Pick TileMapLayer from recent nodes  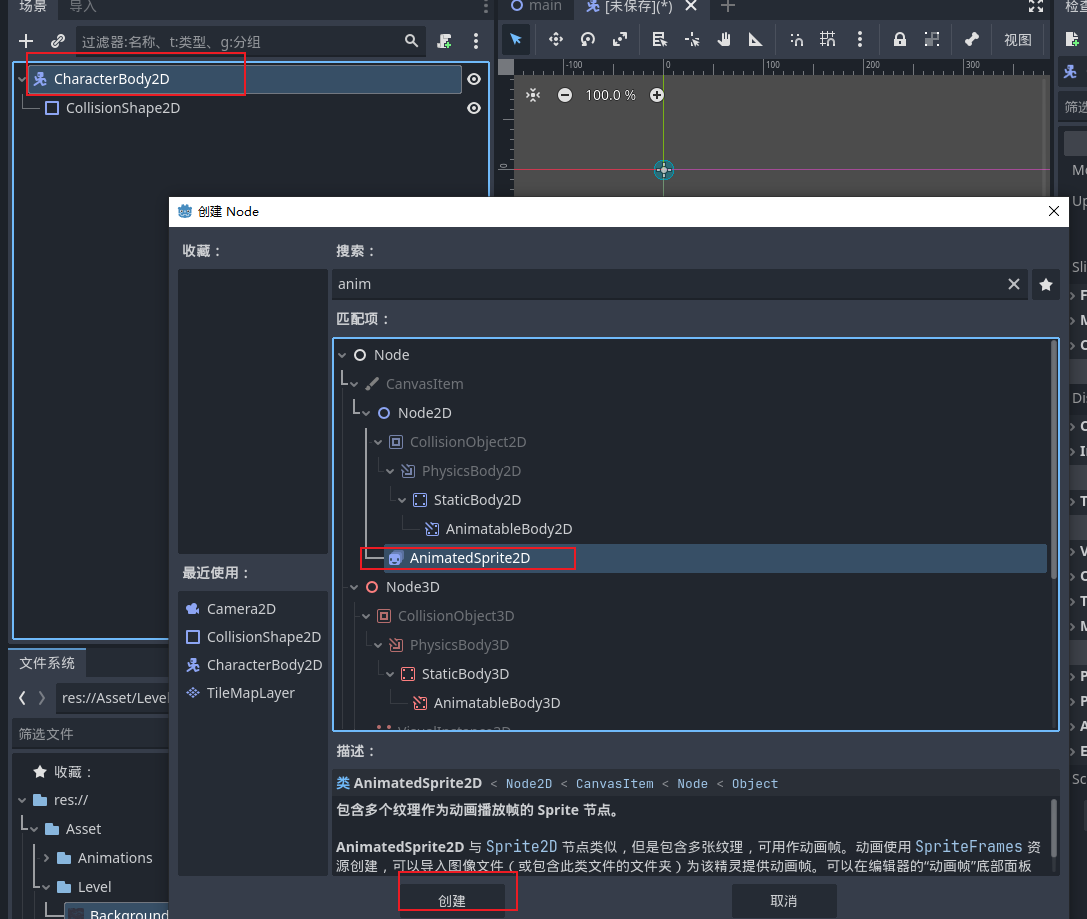pos(250,693)
